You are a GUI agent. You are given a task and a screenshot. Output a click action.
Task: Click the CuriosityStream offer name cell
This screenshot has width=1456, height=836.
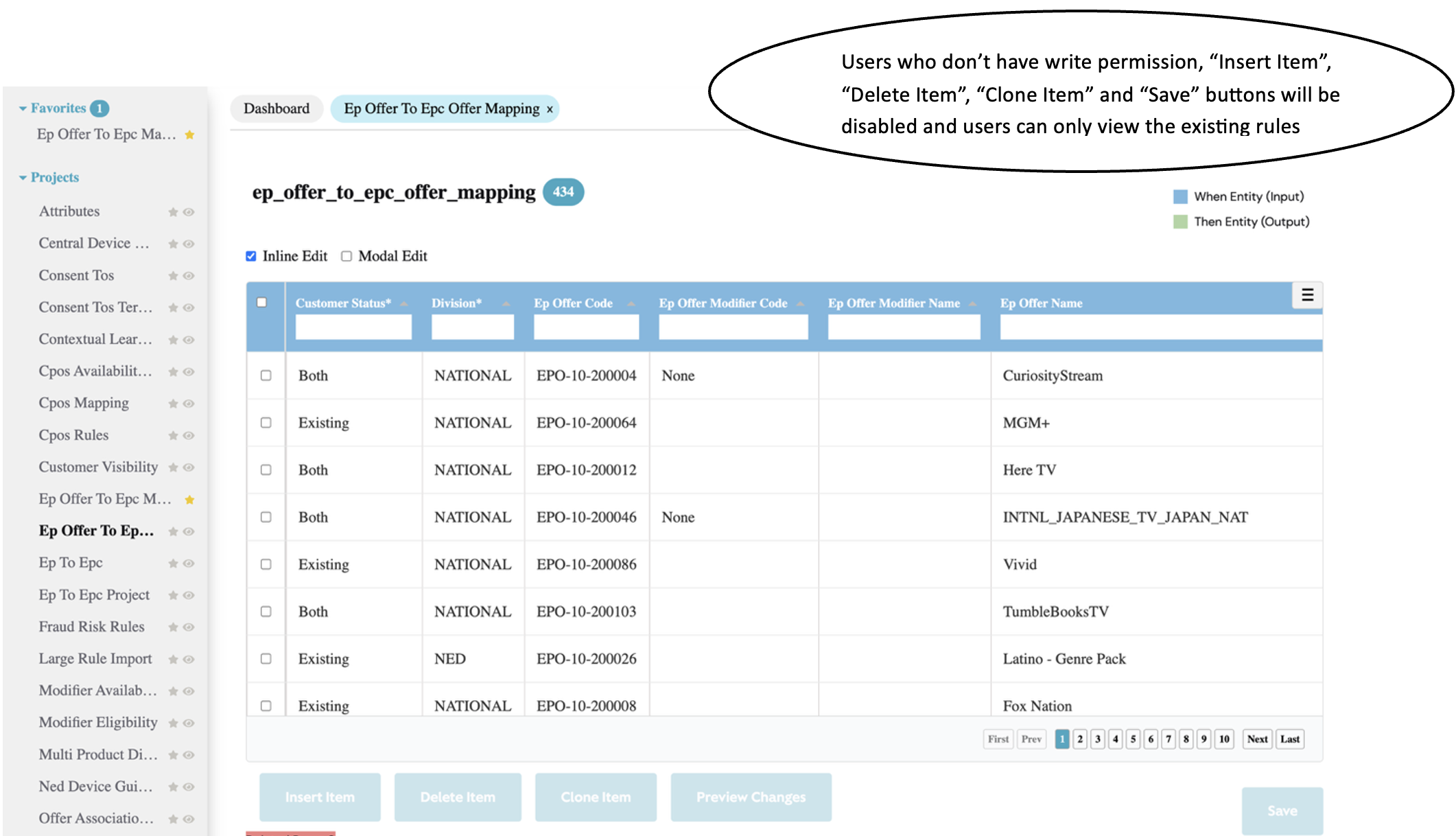point(1156,375)
